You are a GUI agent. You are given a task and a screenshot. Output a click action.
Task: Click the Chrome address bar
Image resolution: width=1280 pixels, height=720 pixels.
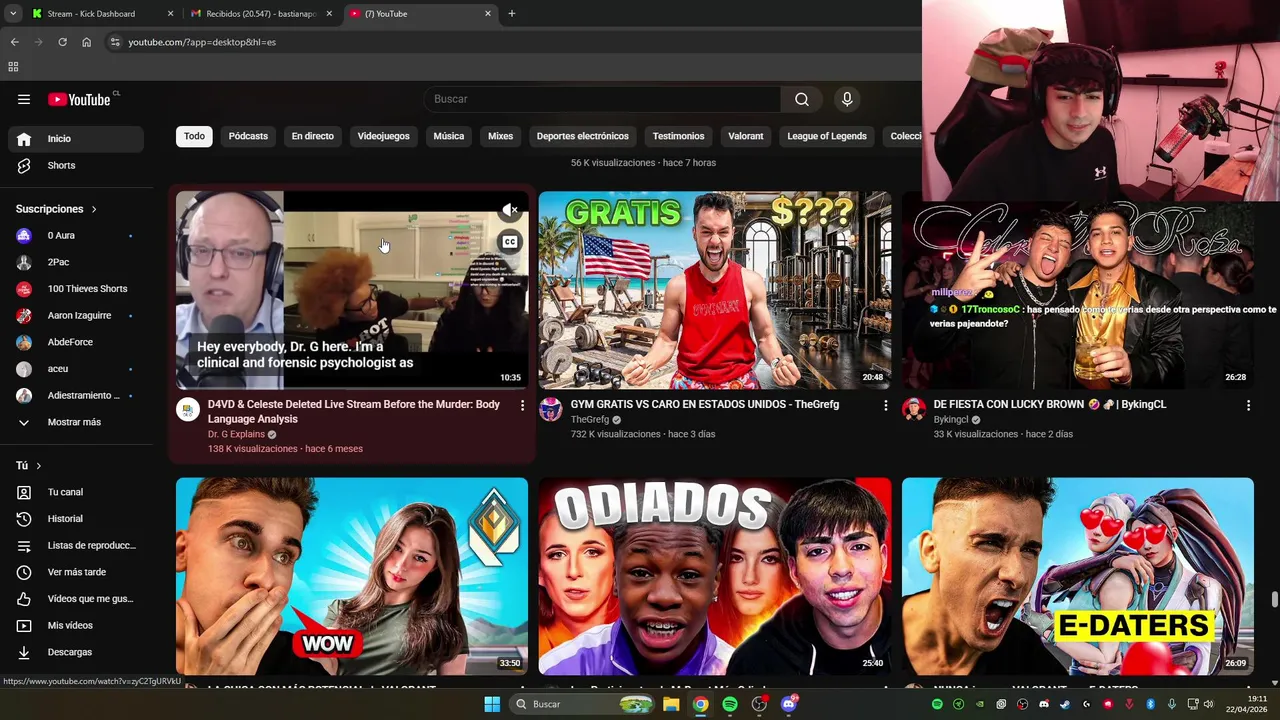pyautogui.click(x=510, y=42)
